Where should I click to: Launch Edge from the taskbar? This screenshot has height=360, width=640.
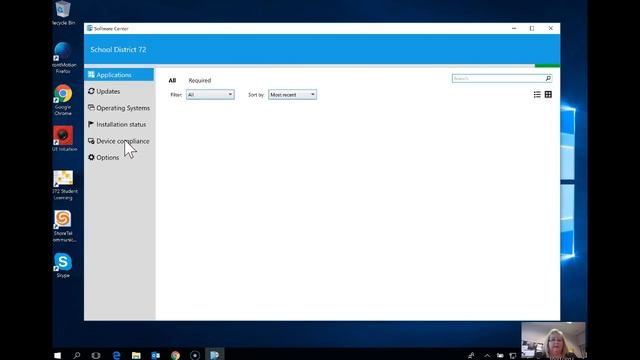(116, 355)
